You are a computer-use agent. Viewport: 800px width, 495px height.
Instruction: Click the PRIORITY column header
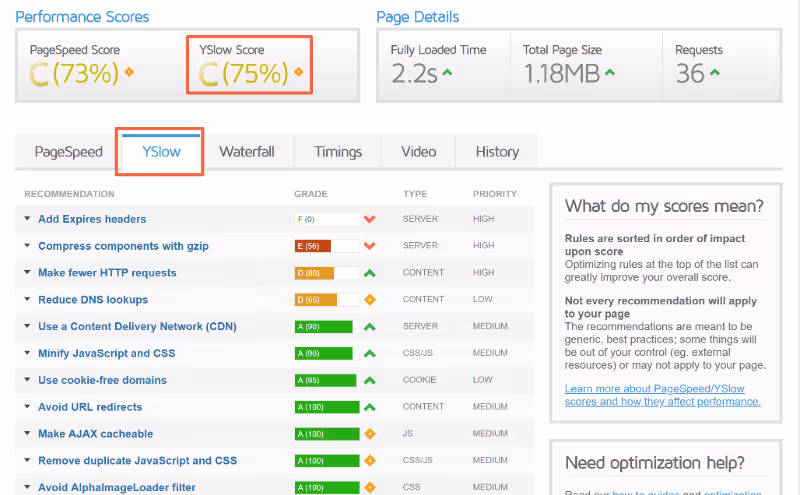494,194
